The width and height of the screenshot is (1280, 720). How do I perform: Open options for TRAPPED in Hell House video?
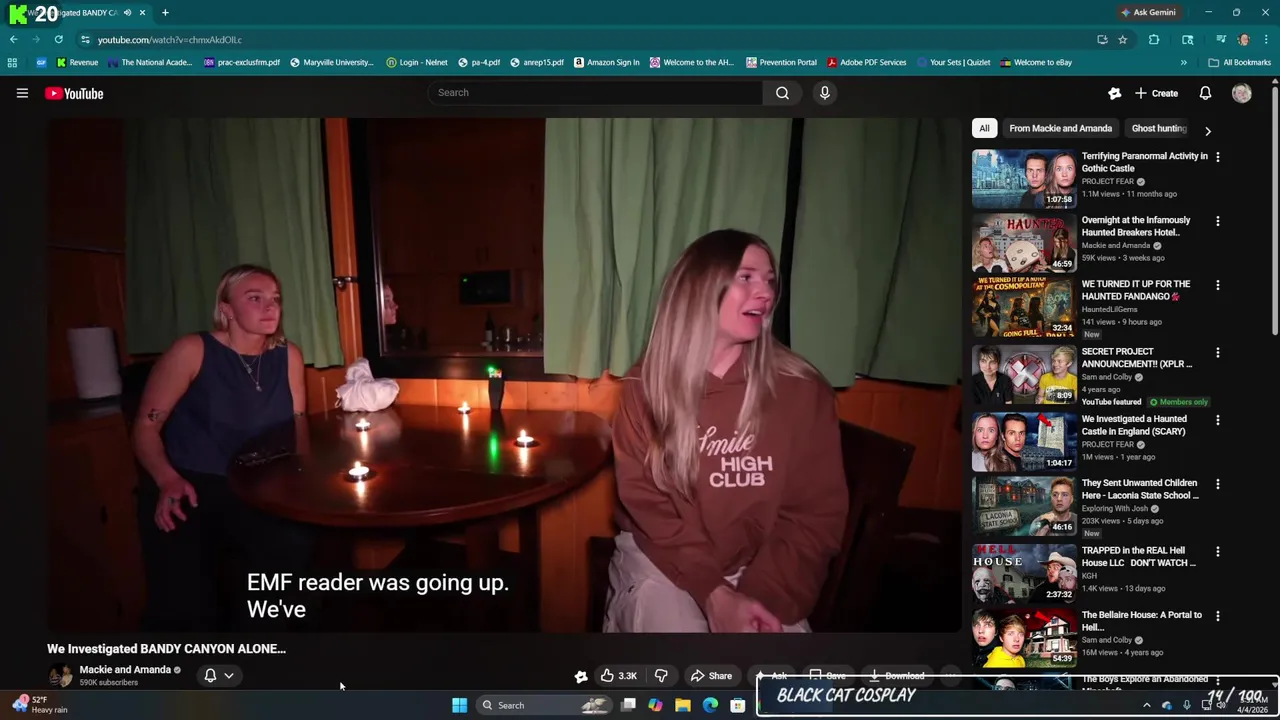(1217, 551)
